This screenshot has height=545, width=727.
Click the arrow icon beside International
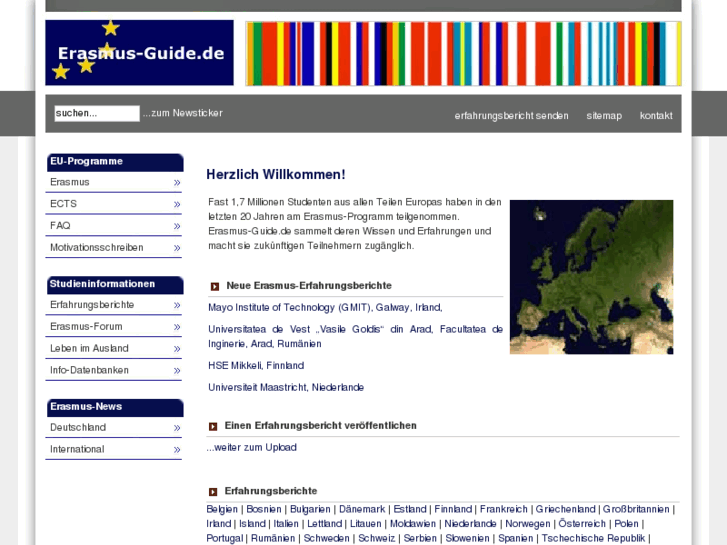(x=177, y=449)
